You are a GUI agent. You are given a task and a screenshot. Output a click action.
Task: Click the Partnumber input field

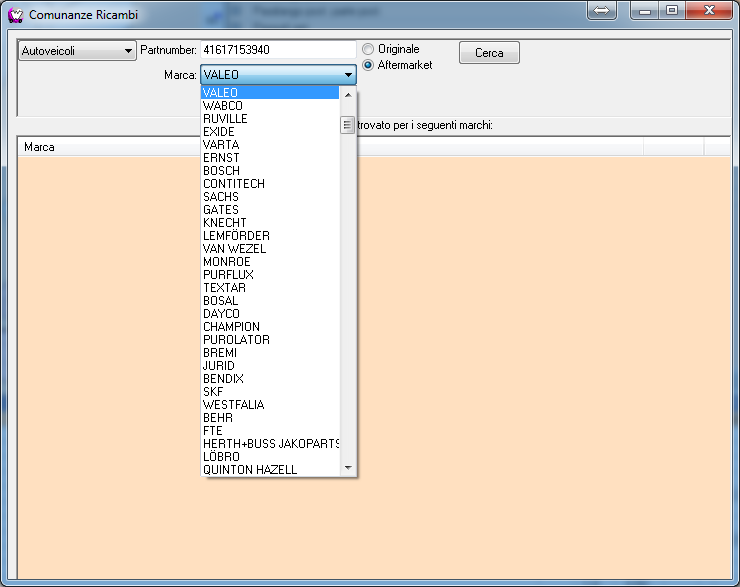277,50
